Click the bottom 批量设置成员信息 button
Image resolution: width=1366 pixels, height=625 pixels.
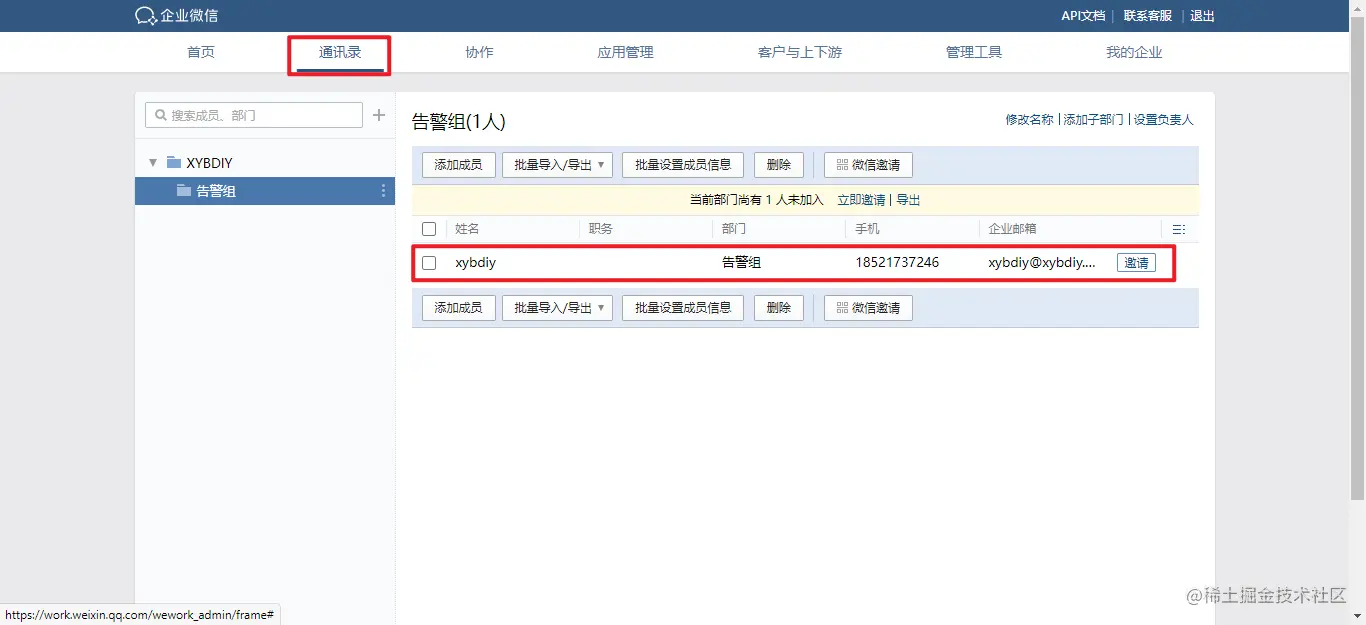click(683, 308)
